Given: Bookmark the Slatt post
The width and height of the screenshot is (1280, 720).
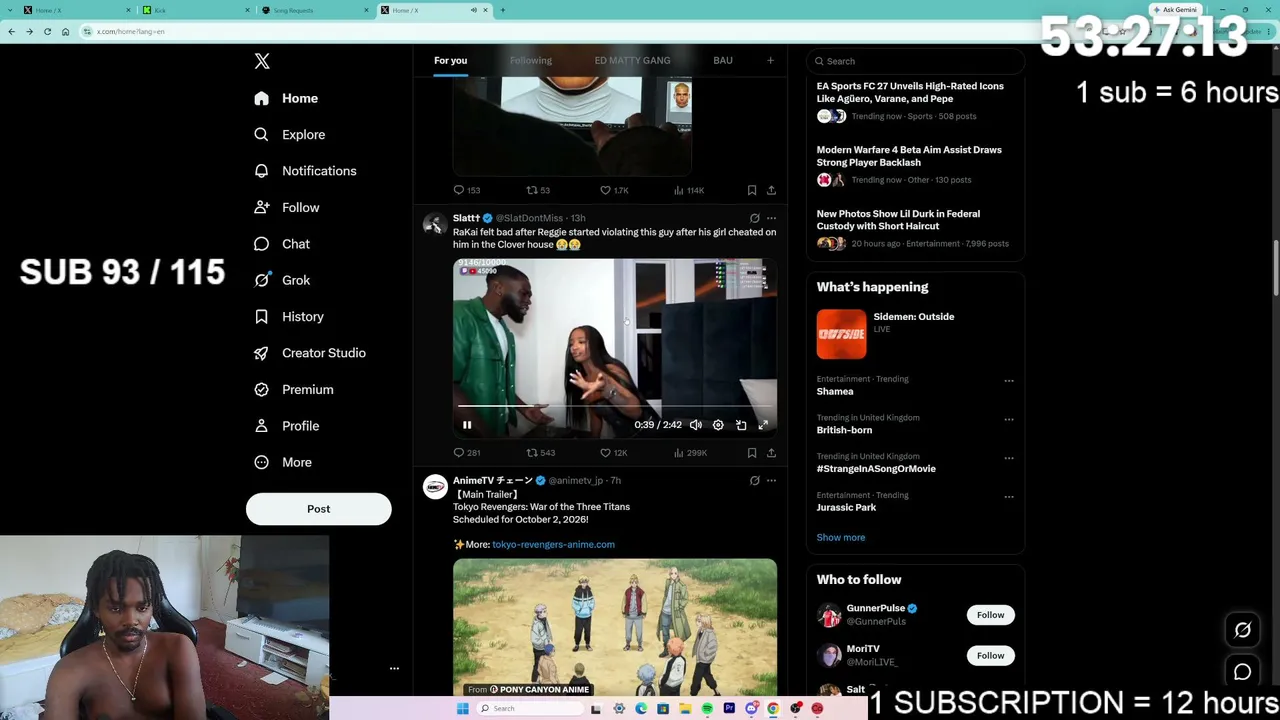Looking at the screenshot, I should pos(752,453).
